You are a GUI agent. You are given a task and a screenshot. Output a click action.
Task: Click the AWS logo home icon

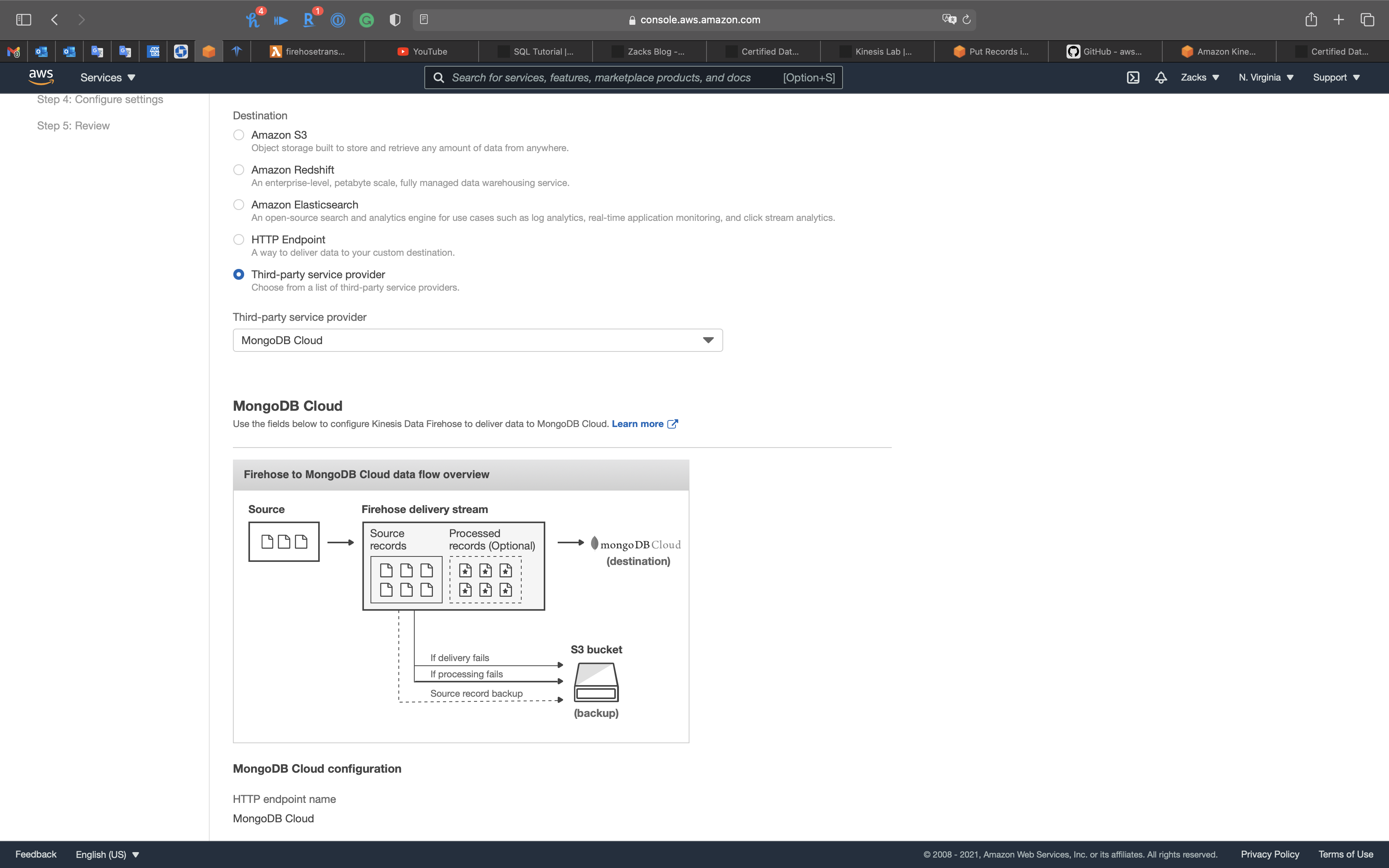pos(41,77)
